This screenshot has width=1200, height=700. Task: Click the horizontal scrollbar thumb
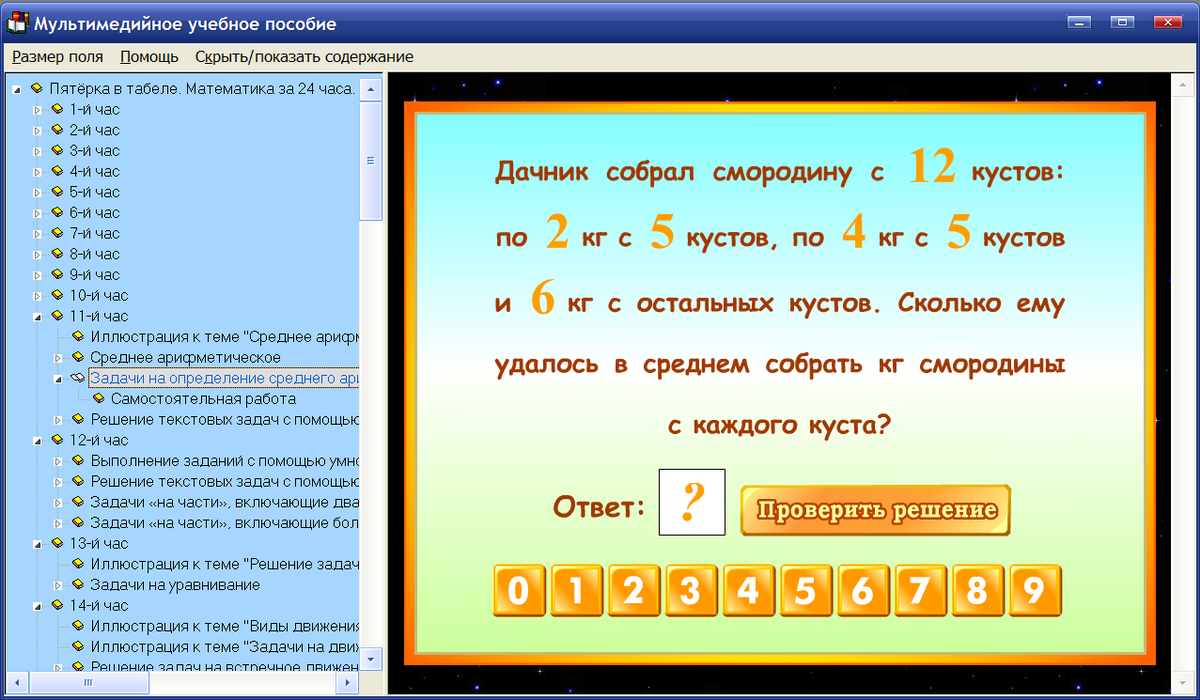[87, 682]
